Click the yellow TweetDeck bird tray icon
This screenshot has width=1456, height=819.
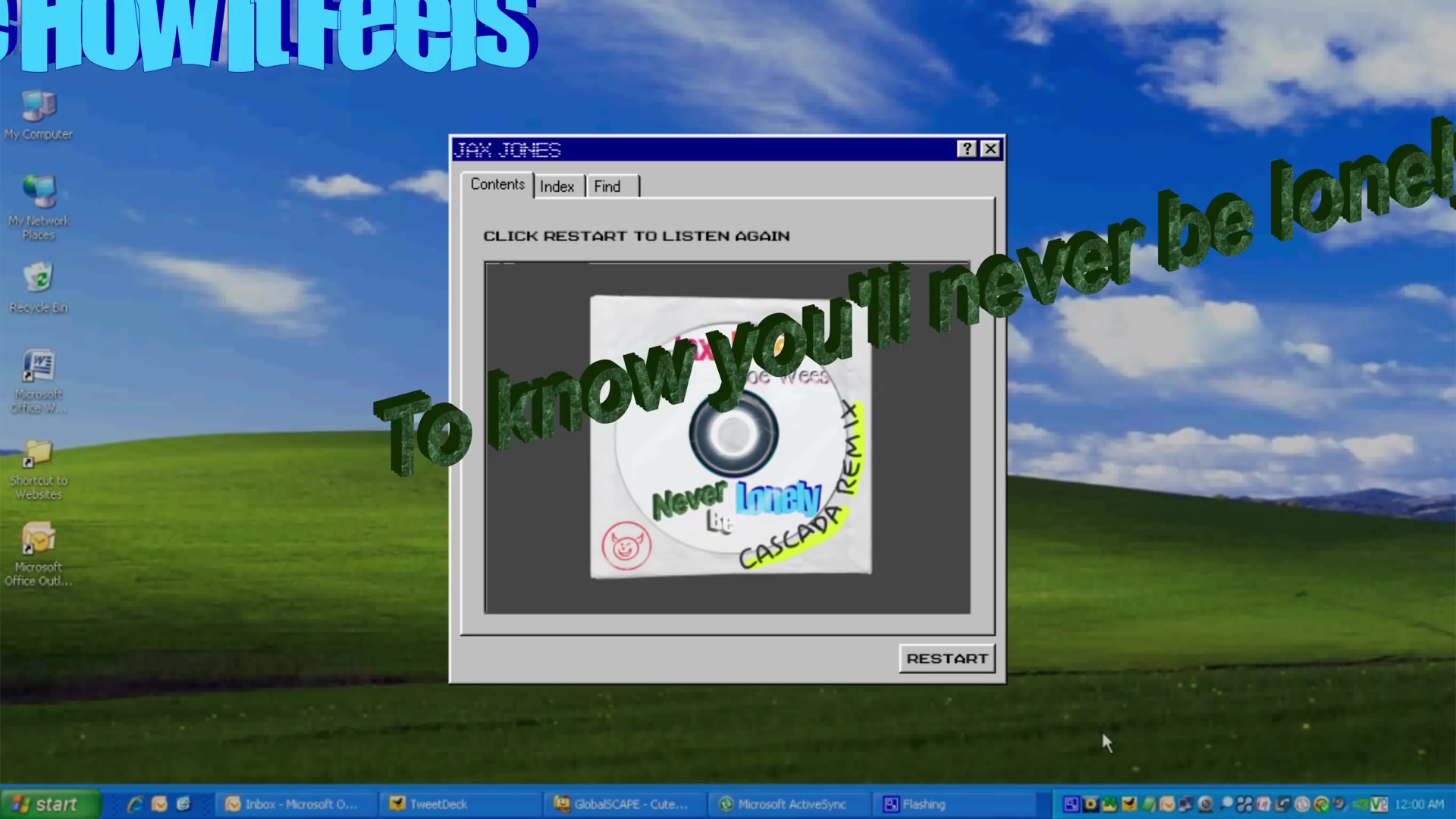coord(1129,804)
